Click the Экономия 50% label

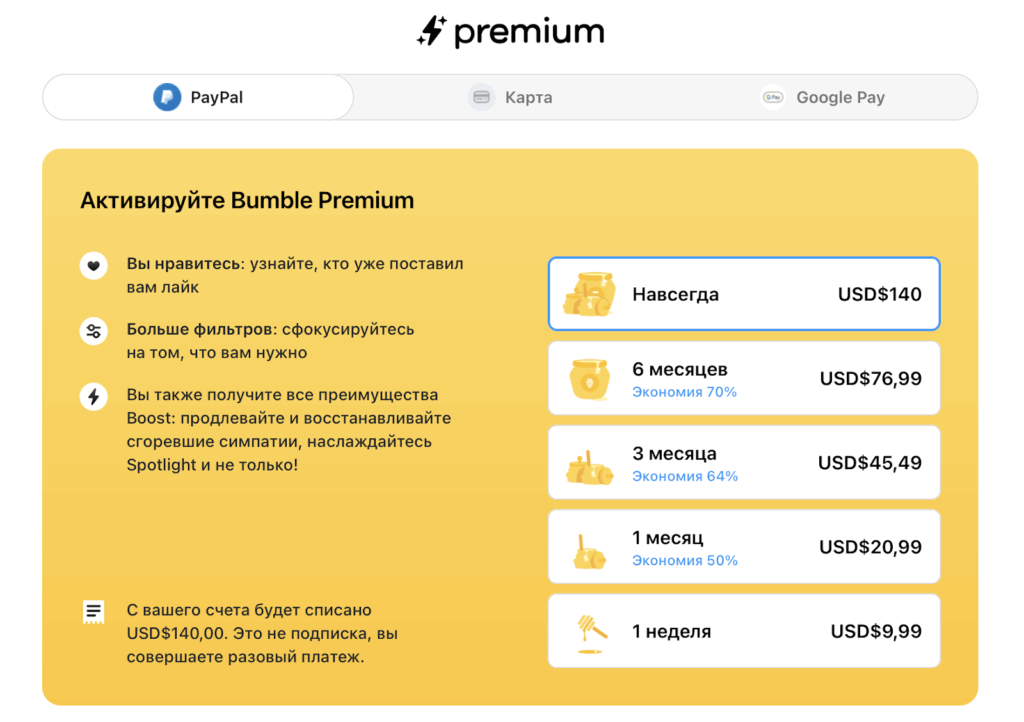686,558
